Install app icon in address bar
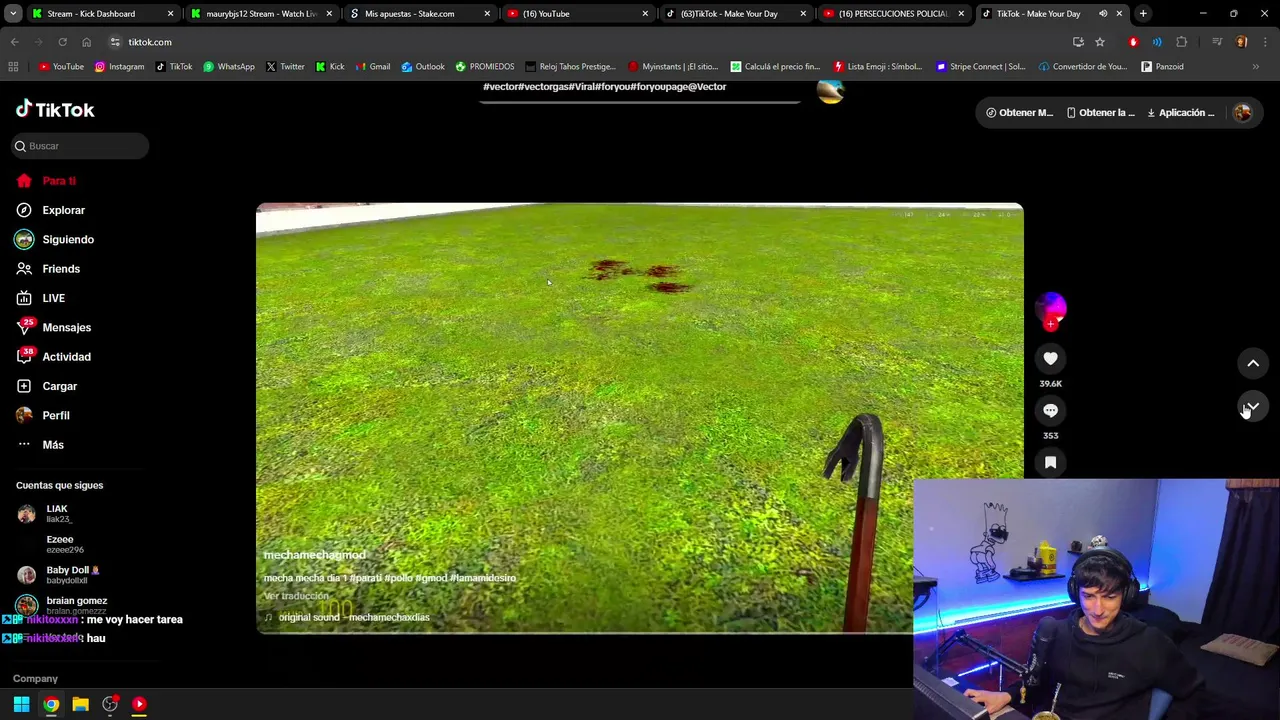Viewport: 1280px width, 720px height. point(1078,42)
